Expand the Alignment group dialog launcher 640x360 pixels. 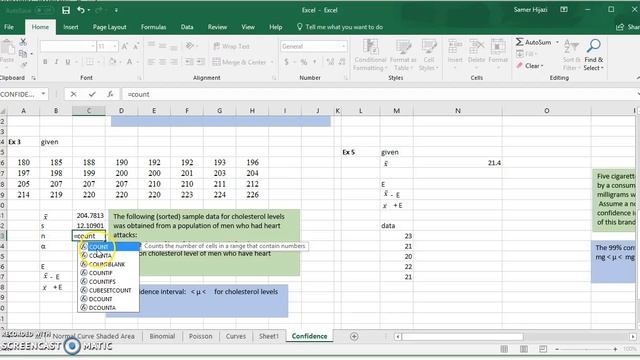[x=274, y=78]
